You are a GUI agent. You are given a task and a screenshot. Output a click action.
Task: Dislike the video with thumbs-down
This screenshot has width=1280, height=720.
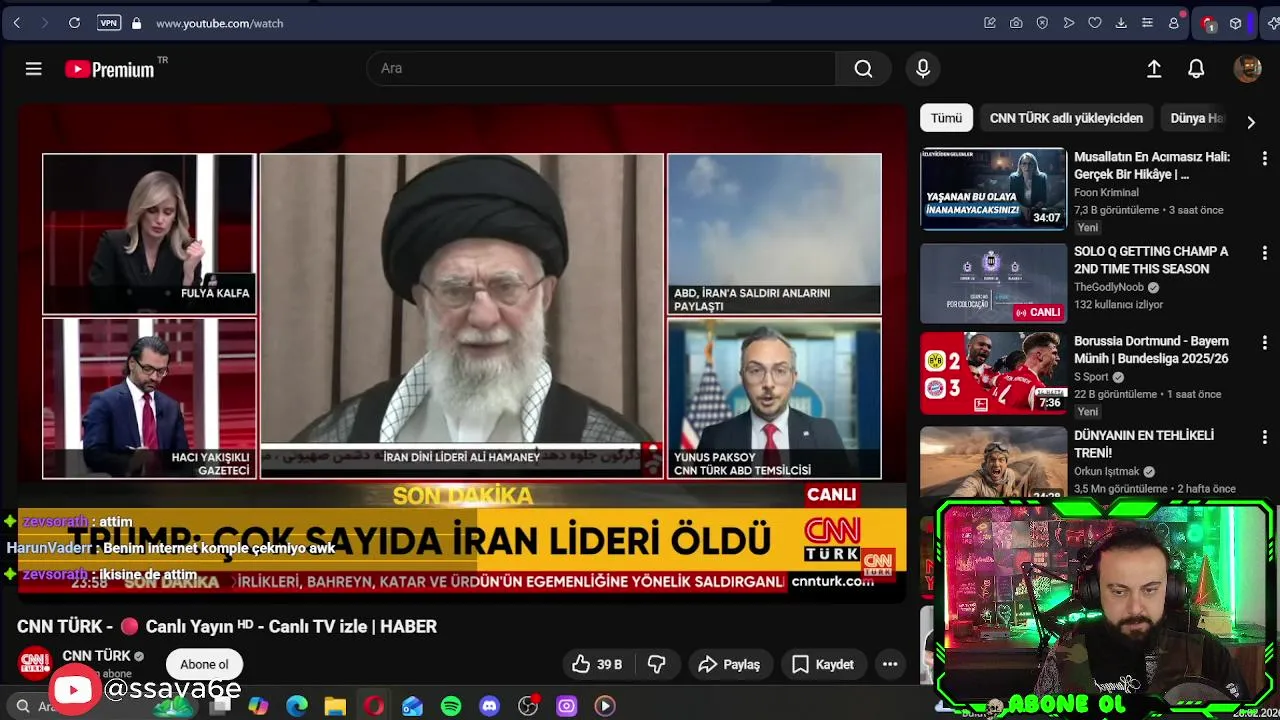point(657,664)
